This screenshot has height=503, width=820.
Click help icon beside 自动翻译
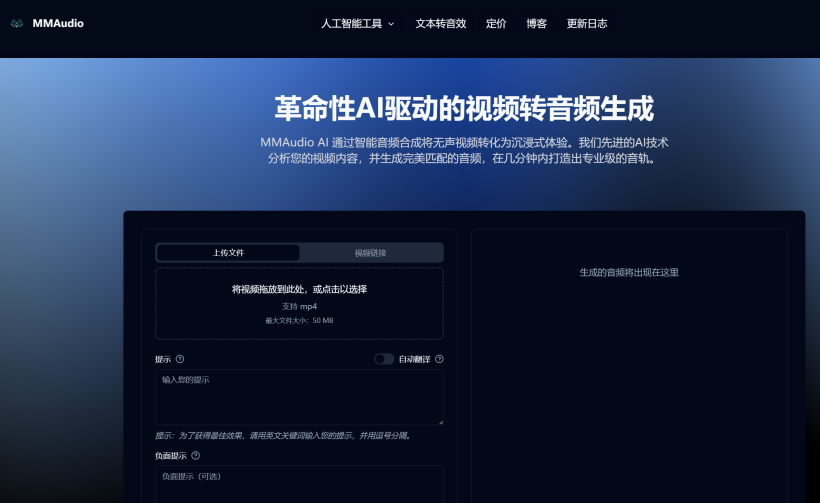tap(439, 359)
